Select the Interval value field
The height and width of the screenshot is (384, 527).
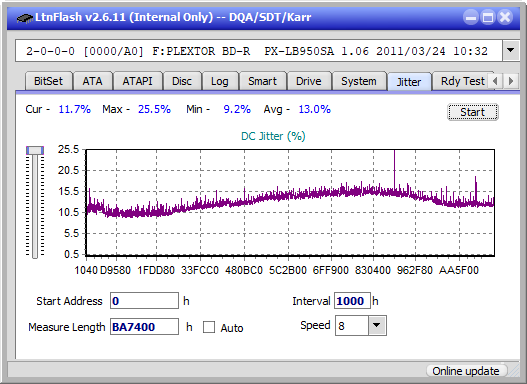pos(352,301)
